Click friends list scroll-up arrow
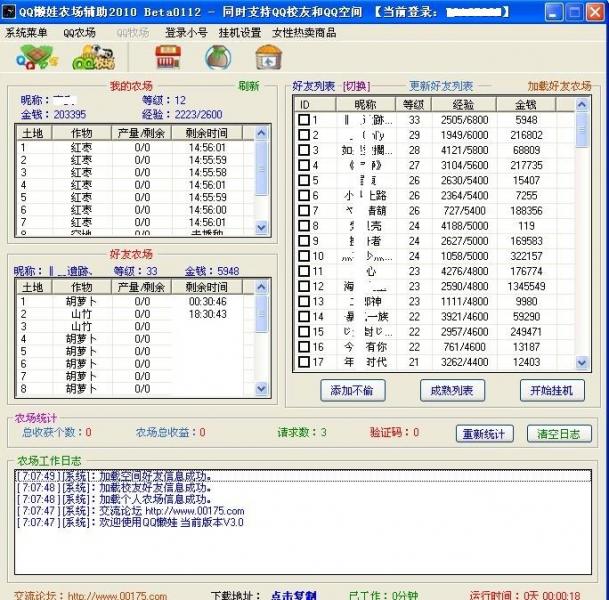609x600 pixels. (582, 104)
